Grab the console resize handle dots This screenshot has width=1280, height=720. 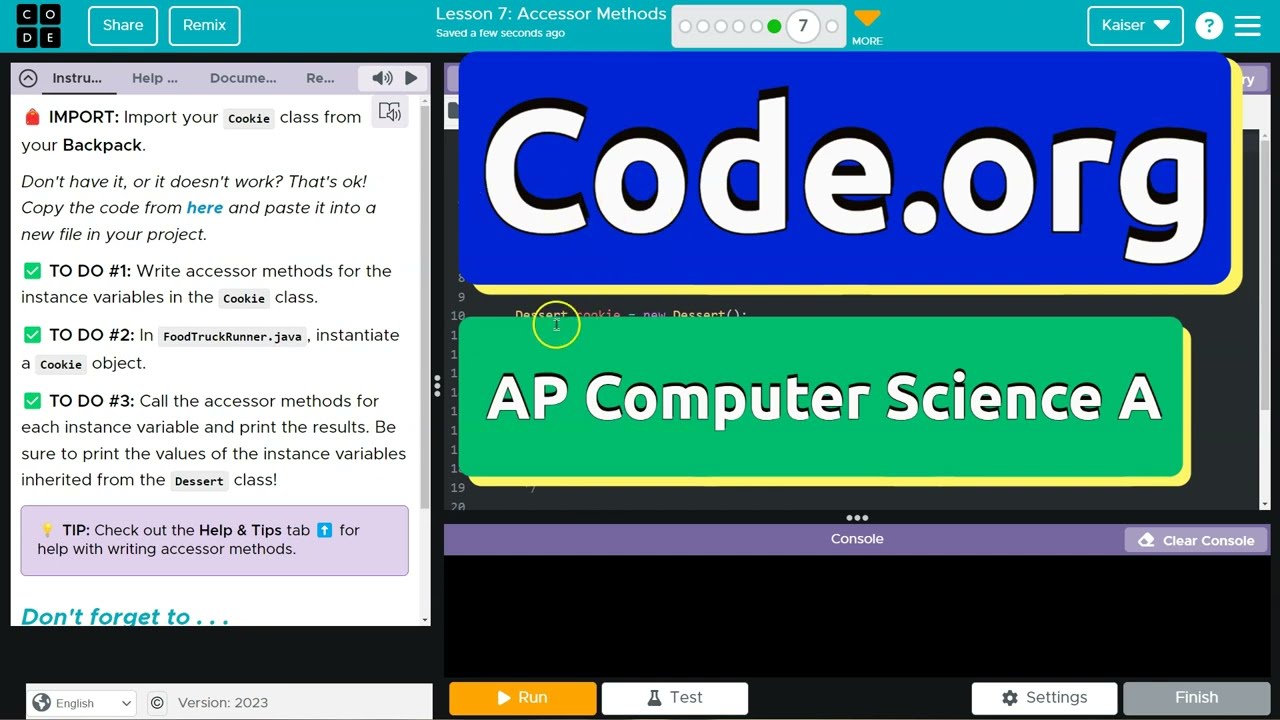(x=857, y=518)
